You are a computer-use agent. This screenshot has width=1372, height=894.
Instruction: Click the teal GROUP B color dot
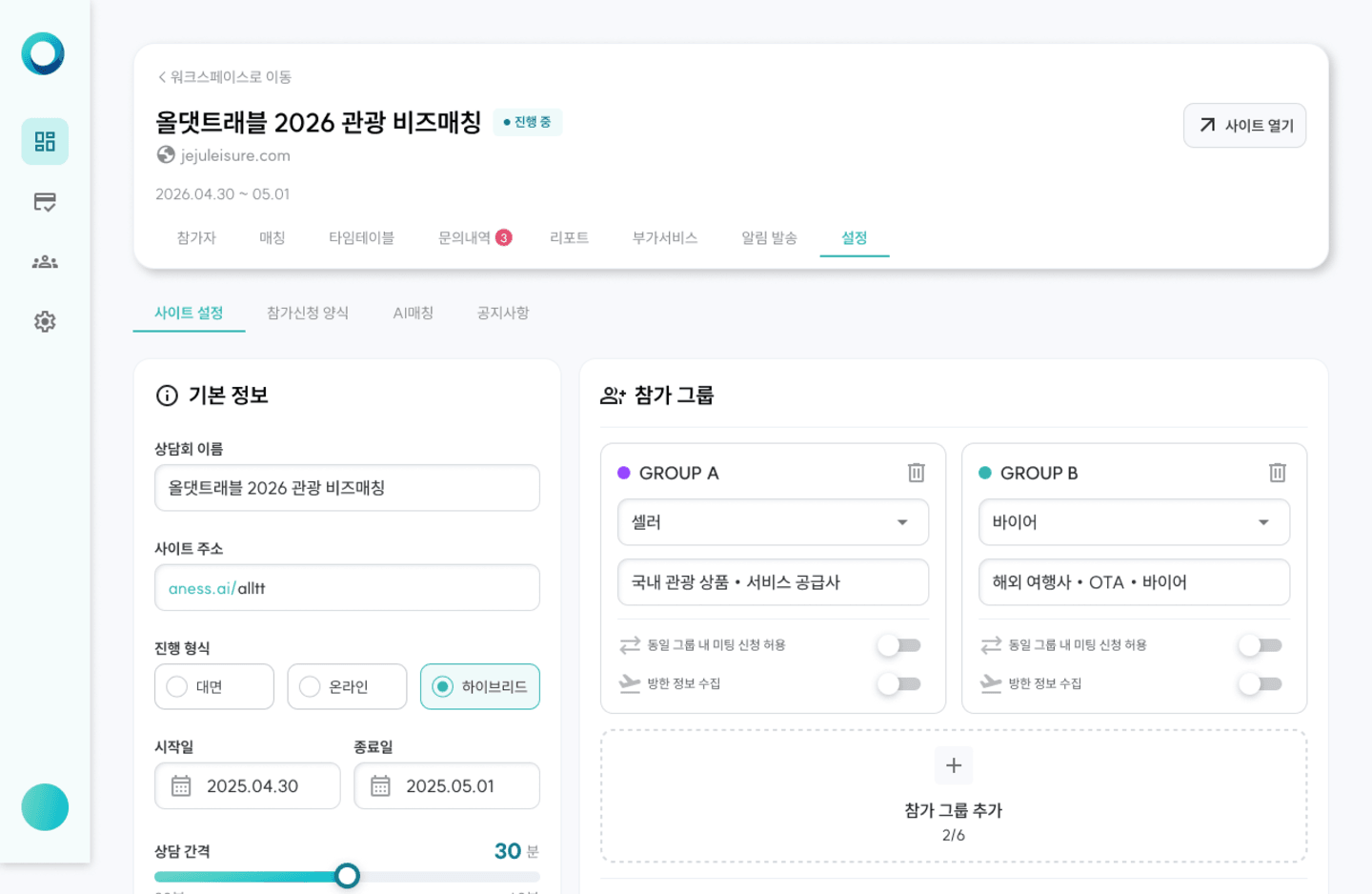[x=985, y=473]
